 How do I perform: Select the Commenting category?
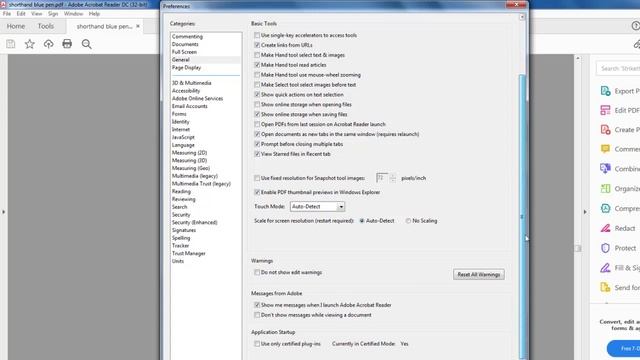click(187, 37)
